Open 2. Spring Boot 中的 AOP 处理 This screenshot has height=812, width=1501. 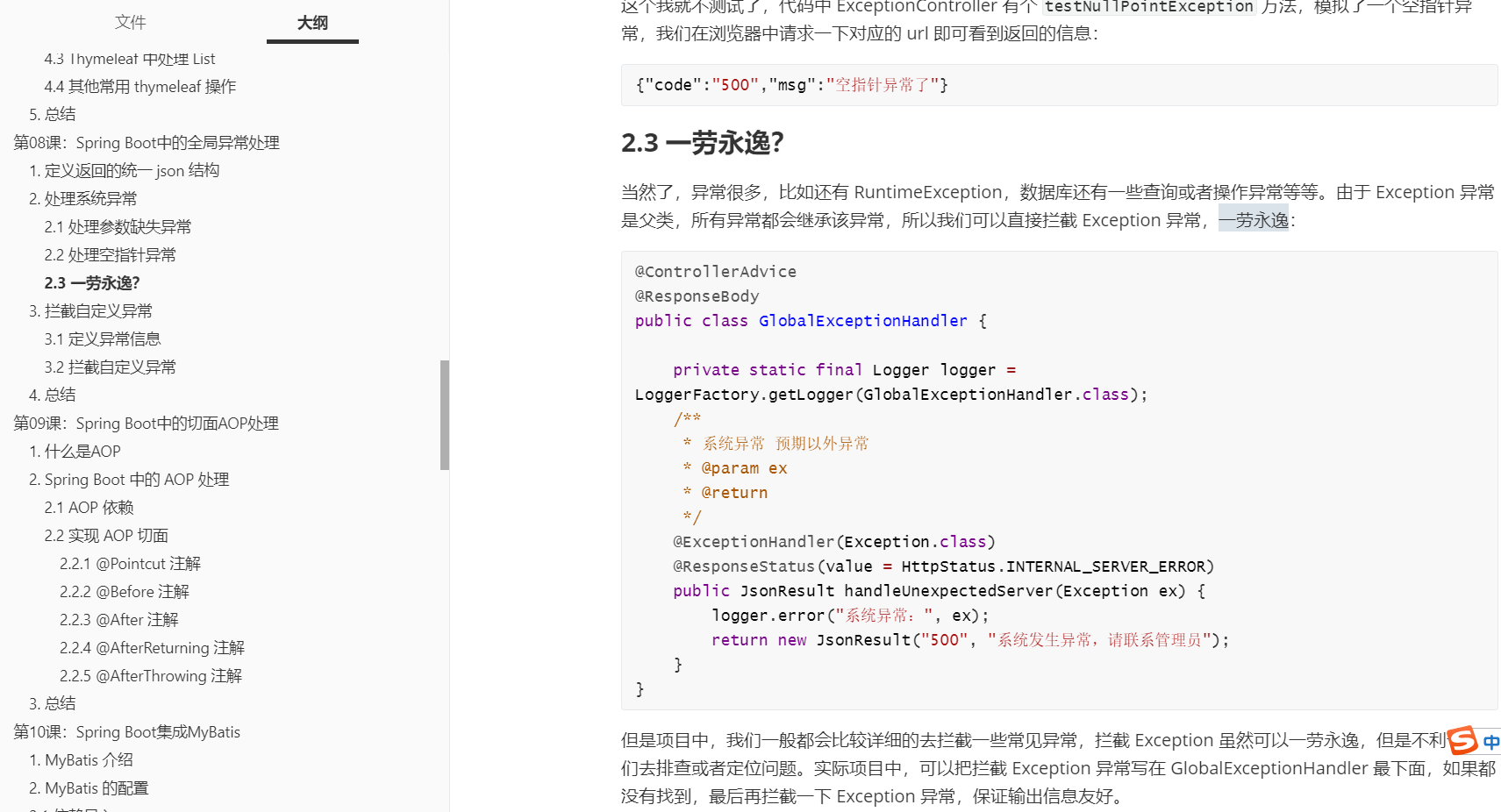129,480
